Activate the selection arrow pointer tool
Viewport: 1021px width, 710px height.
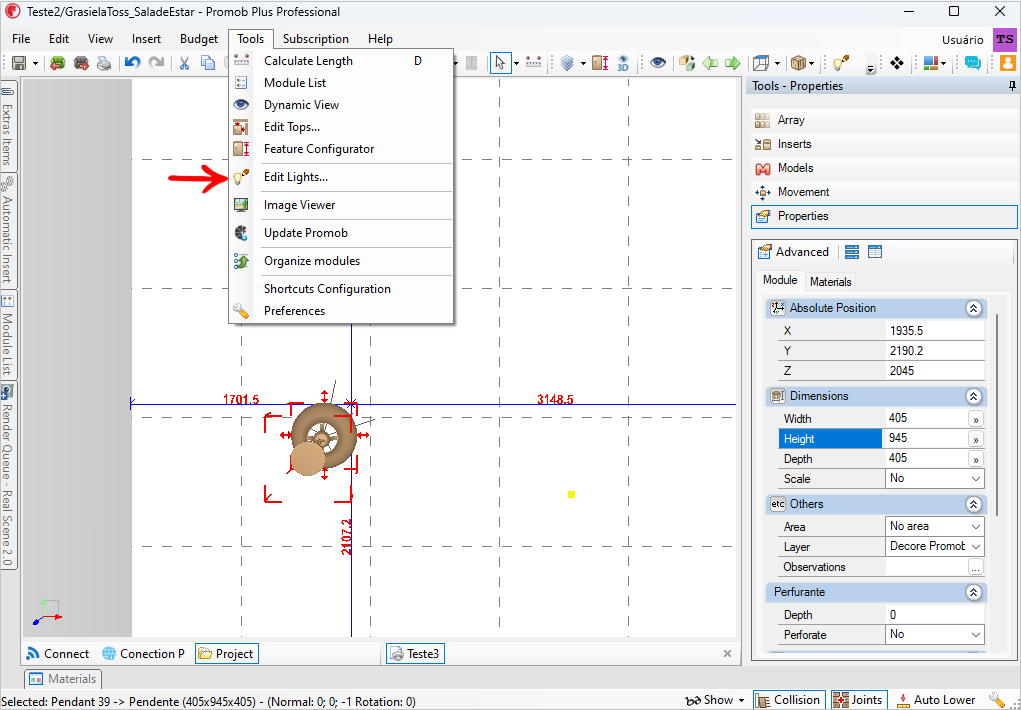coord(499,63)
